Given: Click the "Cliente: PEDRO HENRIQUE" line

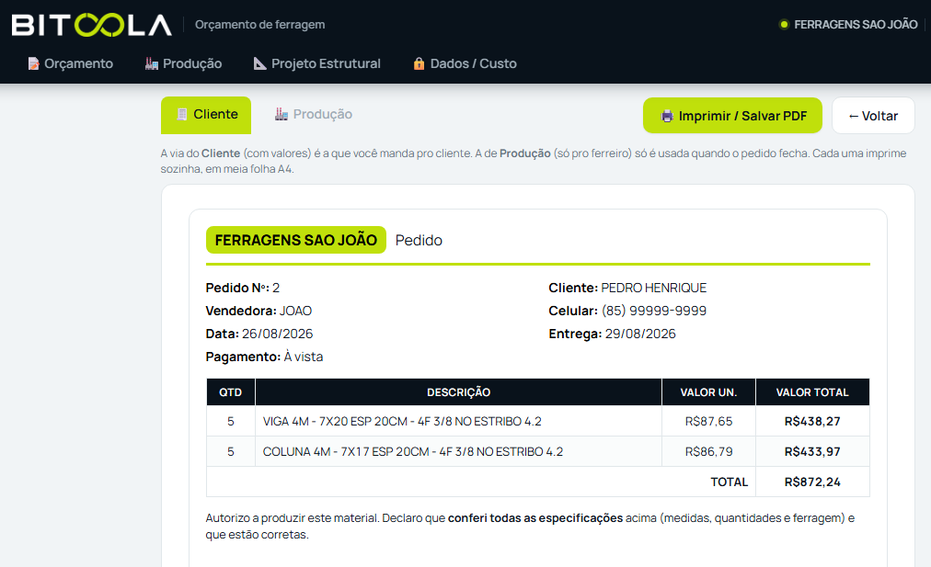Looking at the screenshot, I should [627, 288].
